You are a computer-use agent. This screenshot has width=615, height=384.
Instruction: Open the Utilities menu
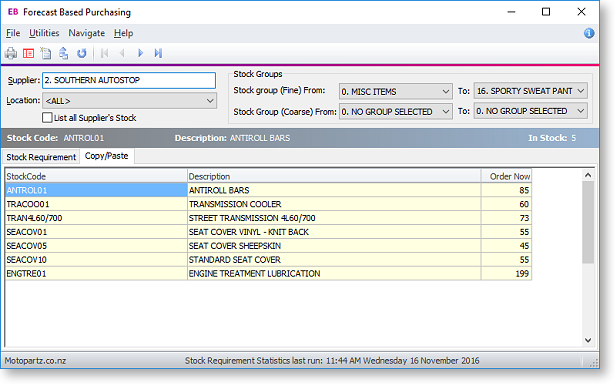pyautogui.click(x=44, y=33)
